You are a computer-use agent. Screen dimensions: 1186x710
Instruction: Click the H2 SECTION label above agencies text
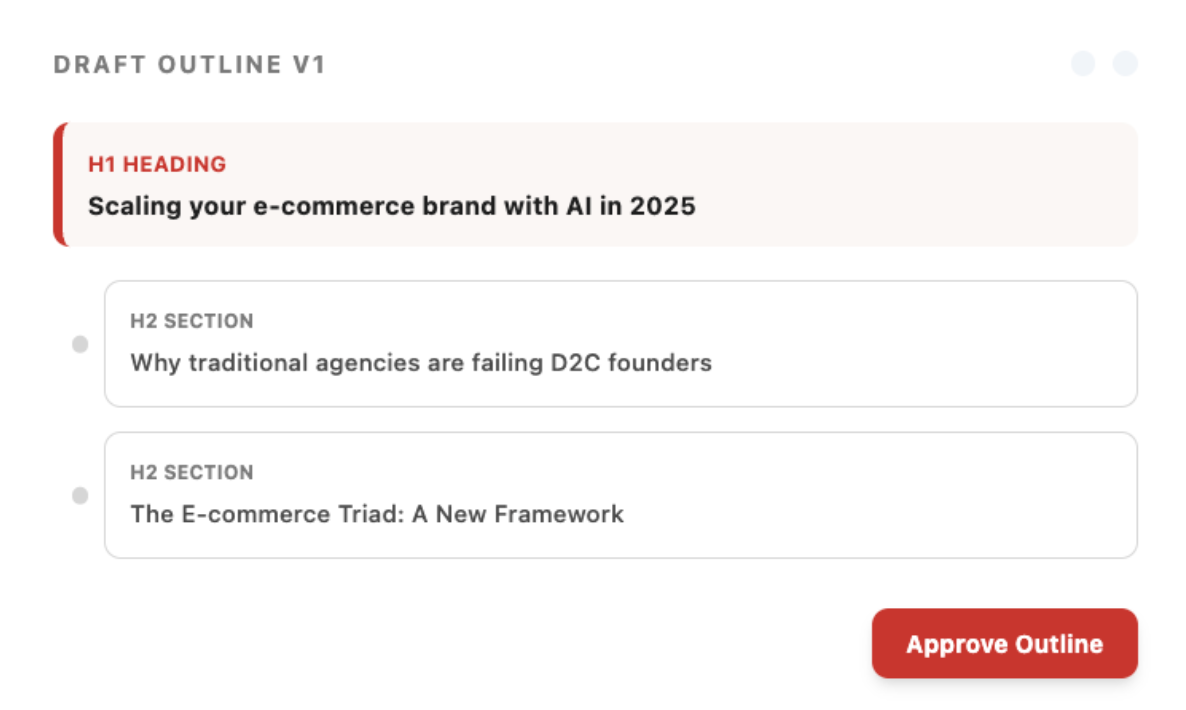click(191, 321)
